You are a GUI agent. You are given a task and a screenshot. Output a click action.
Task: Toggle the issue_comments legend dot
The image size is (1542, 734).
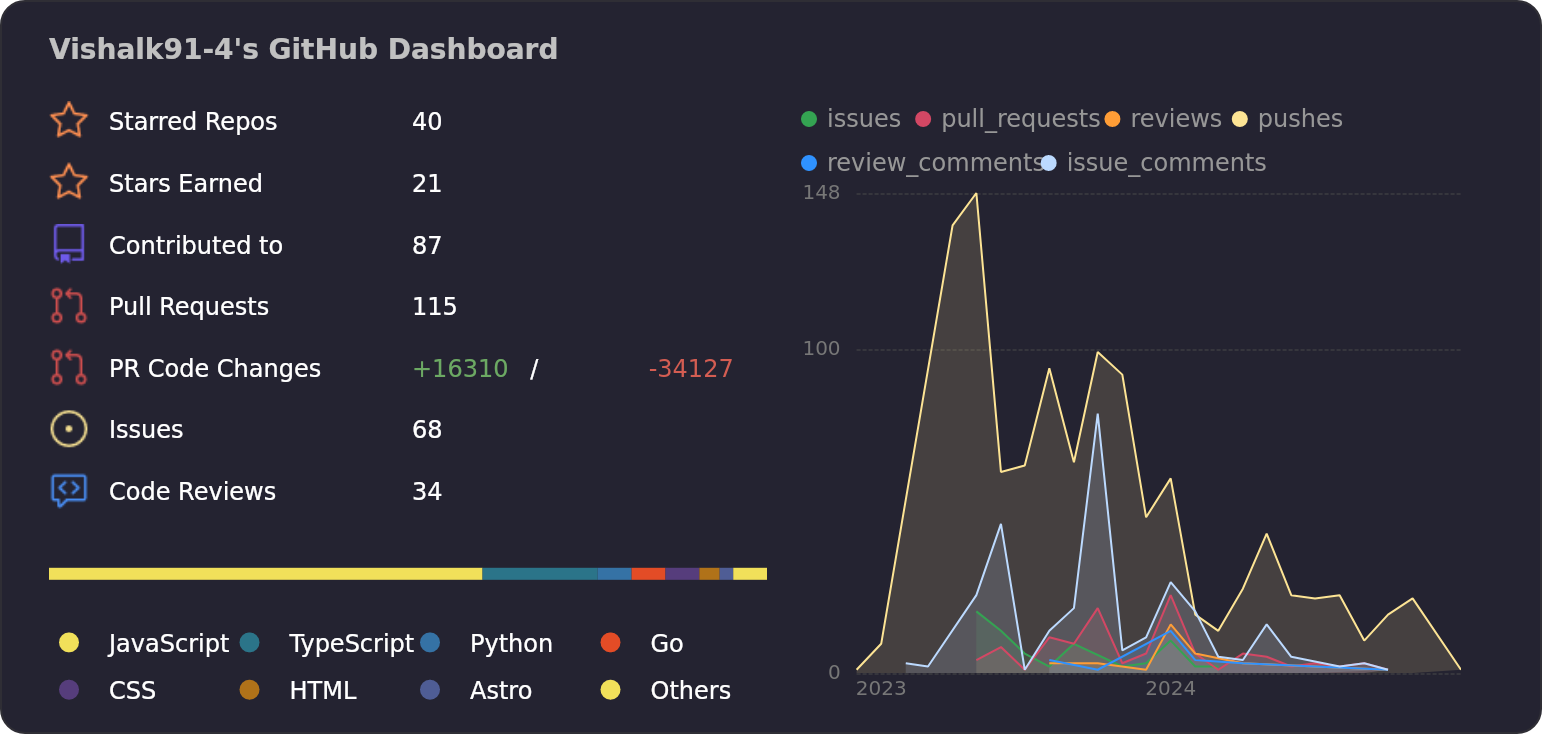pos(1048,163)
